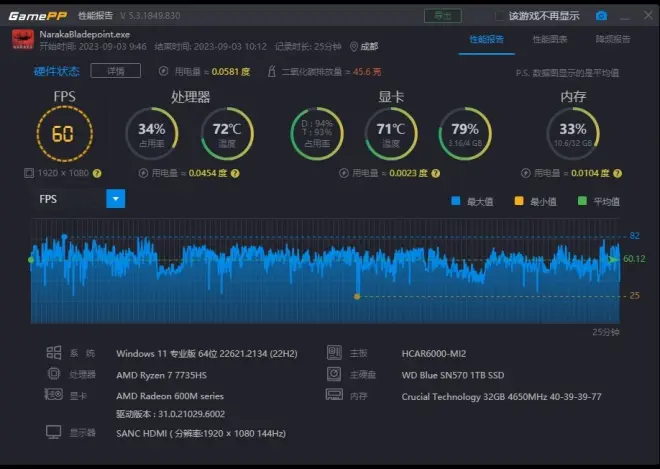This screenshot has width=660, height=469.
Task: Switch to the 性能报告 tab
Action: click(x=487, y=40)
